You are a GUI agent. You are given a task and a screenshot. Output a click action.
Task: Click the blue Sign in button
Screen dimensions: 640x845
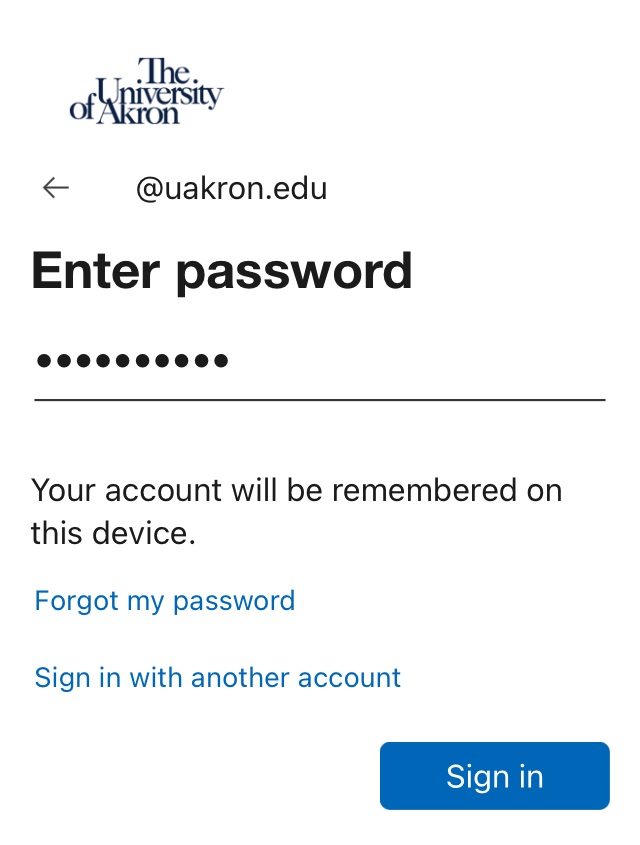(x=495, y=775)
